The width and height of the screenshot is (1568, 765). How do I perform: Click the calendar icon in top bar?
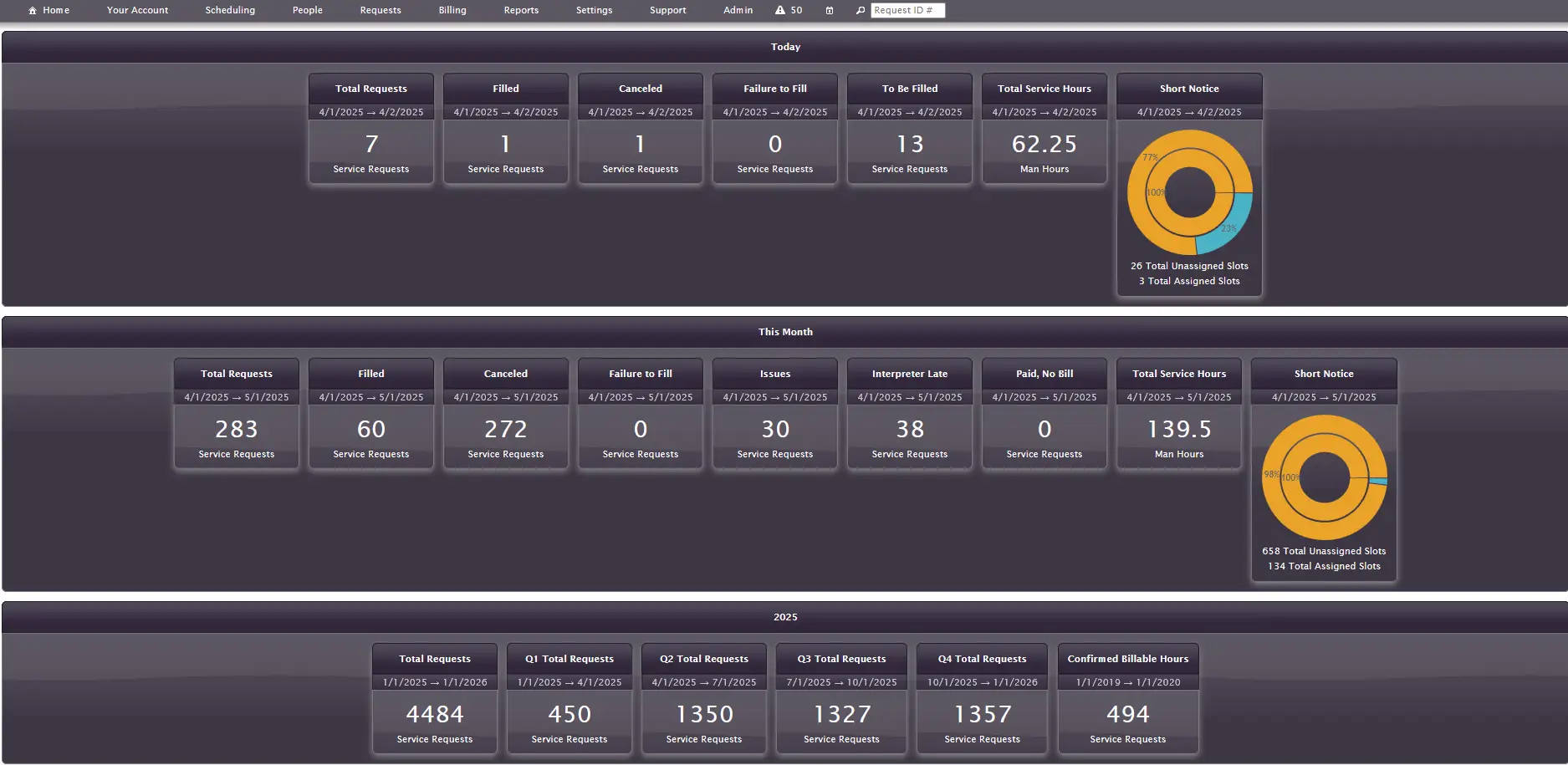coord(830,11)
